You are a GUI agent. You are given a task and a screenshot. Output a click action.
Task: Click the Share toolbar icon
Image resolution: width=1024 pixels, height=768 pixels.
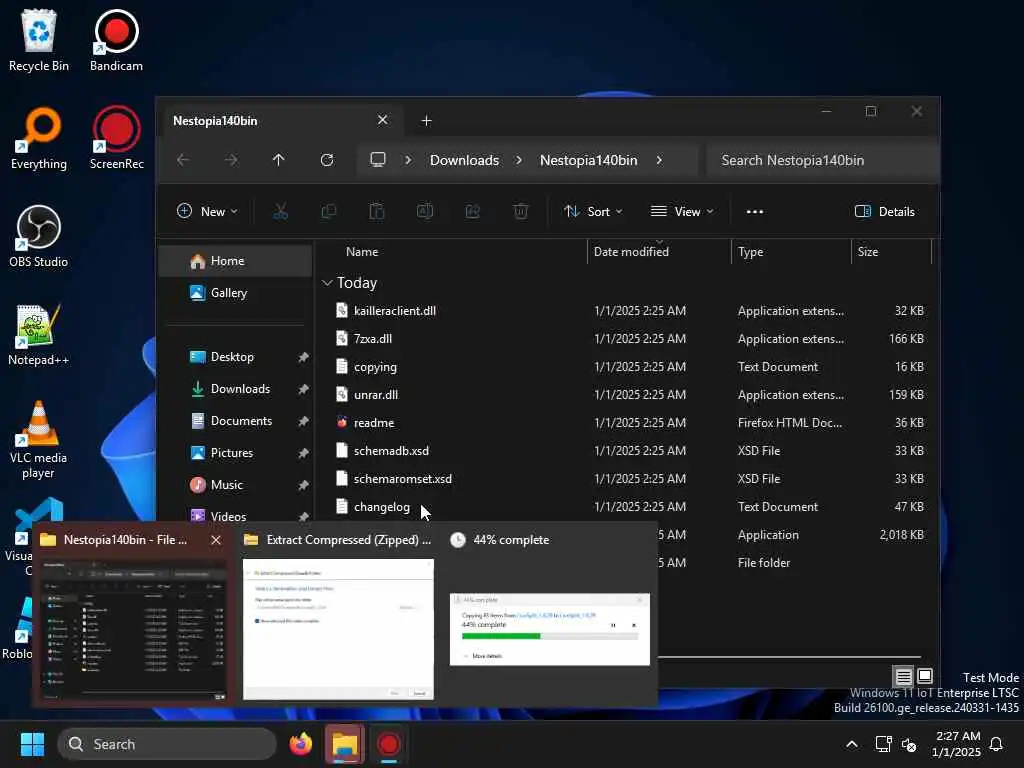473,212
